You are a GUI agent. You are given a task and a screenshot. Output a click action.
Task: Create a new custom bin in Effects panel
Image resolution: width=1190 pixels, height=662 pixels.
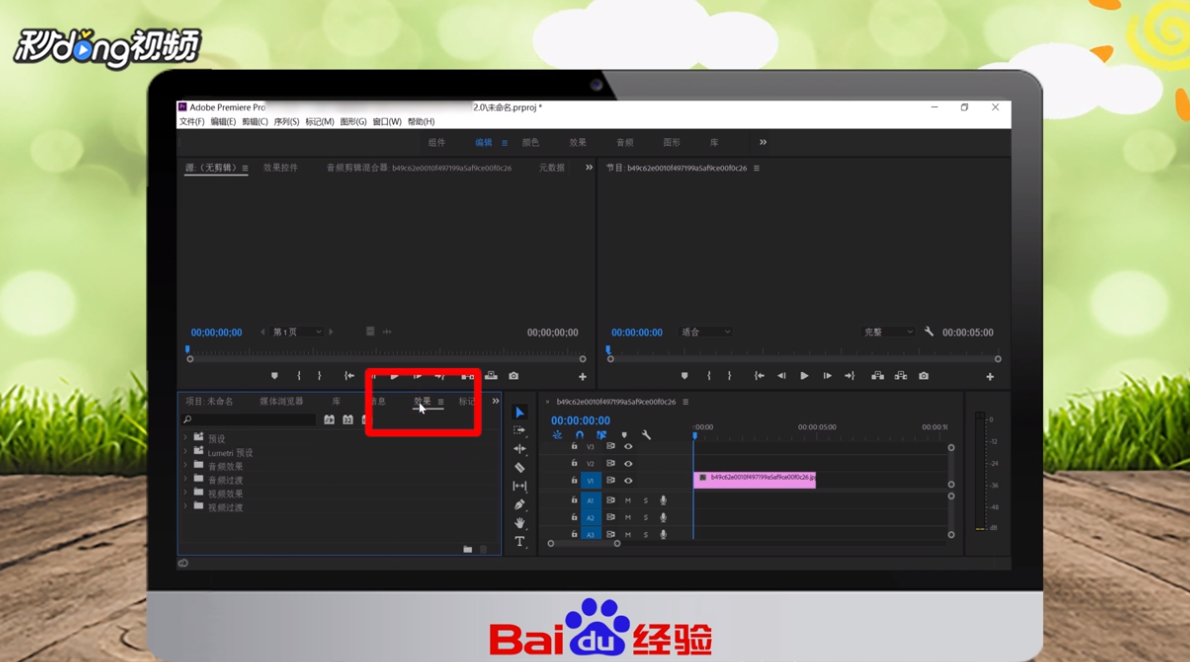coord(468,549)
